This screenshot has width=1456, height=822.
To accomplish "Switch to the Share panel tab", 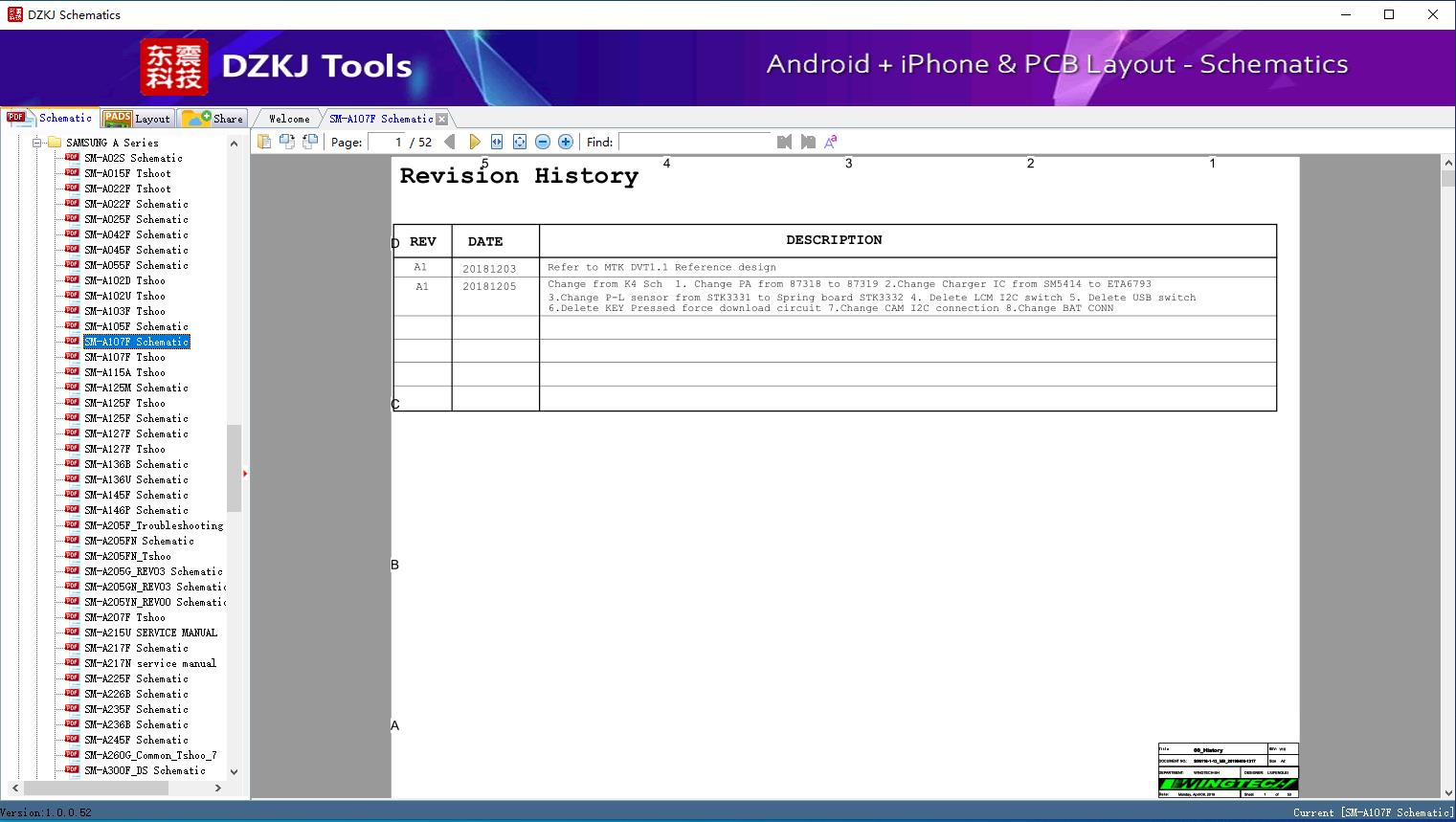I will tap(213, 119).
